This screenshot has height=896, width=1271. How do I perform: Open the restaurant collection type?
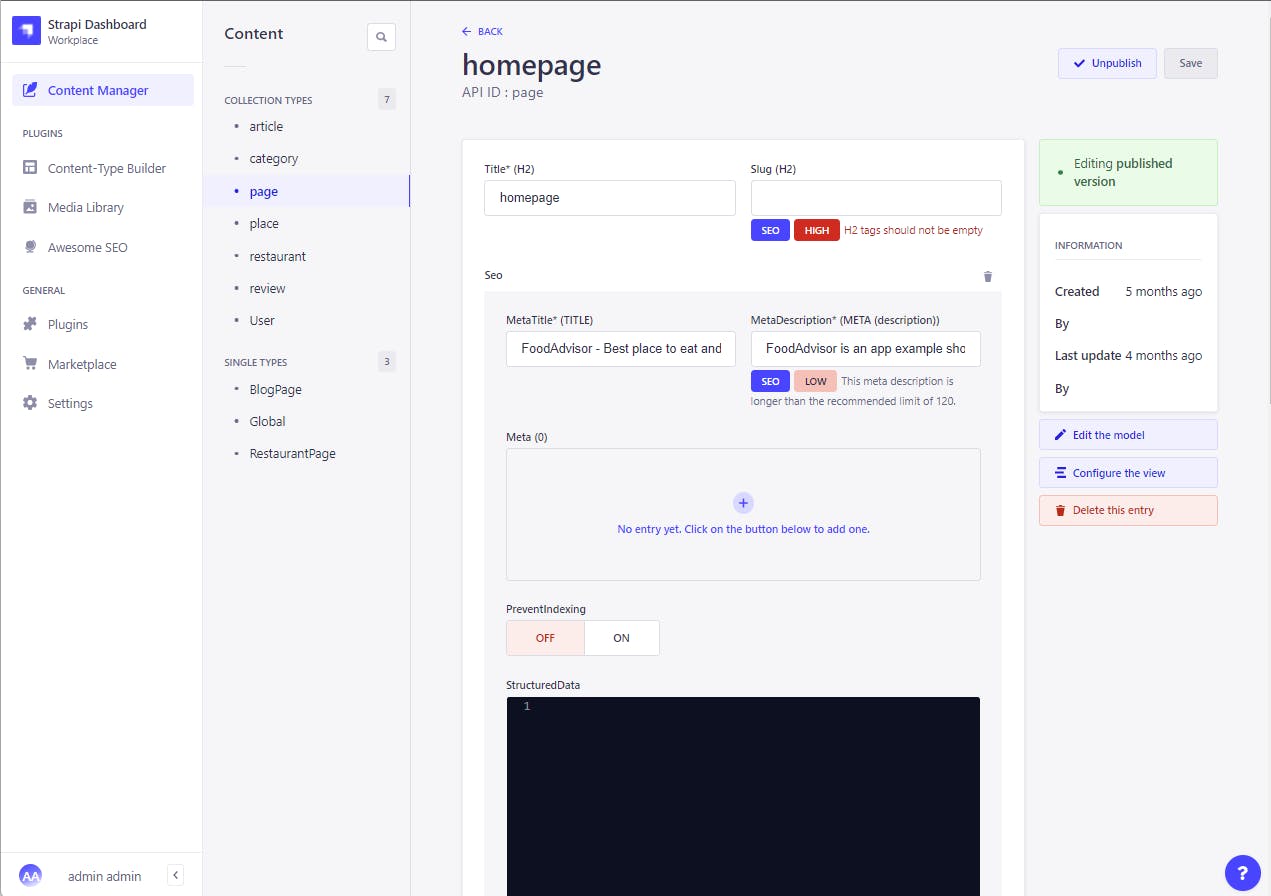pyautogui.click(x=277, y=256)
